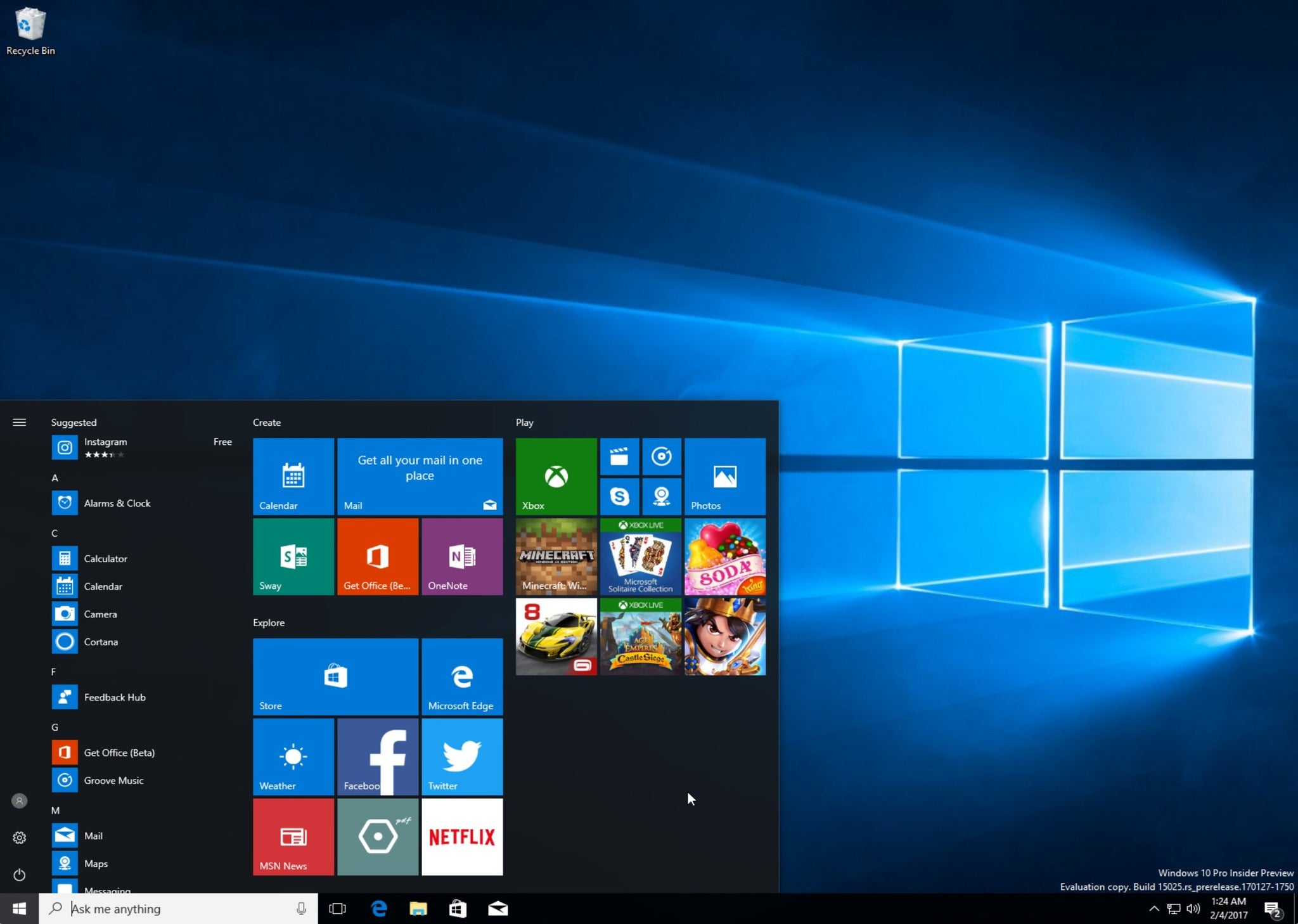1298x924 pixels.
Task: Select Feedback Hub in app list
Action: point(115,697)
